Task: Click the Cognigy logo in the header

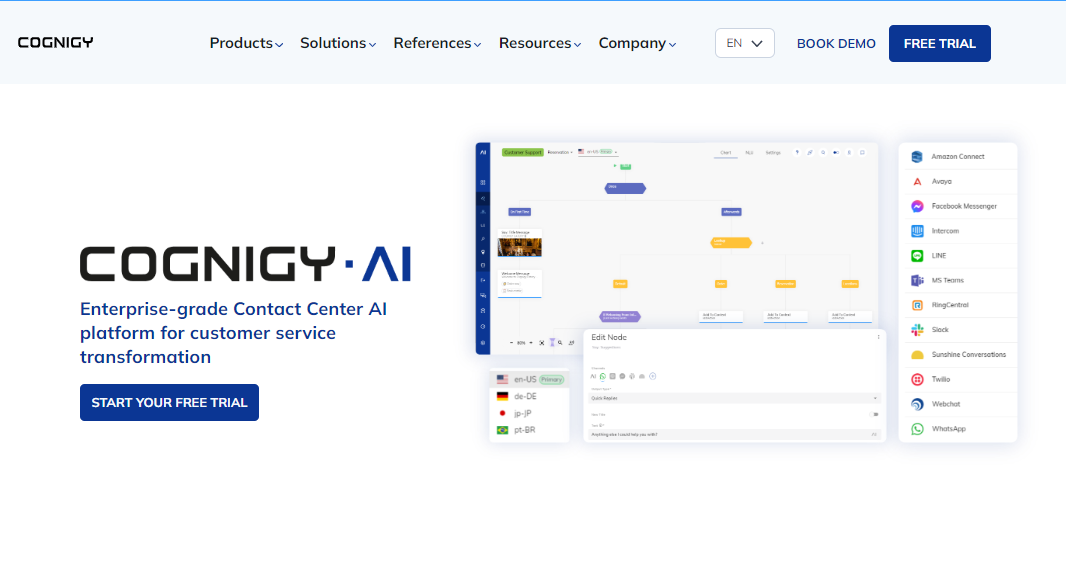Action: click(55, 43)
